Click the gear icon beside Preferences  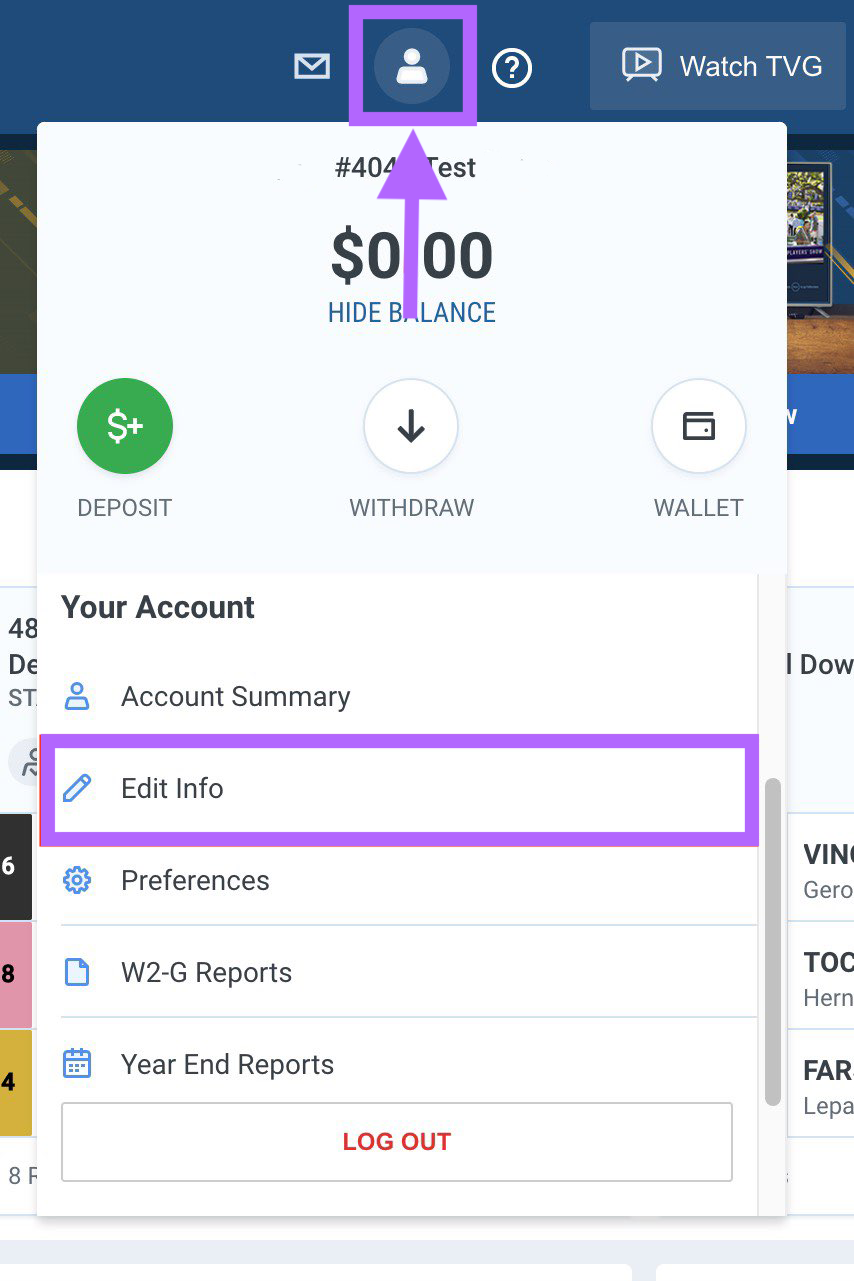(x=77, y=880)
